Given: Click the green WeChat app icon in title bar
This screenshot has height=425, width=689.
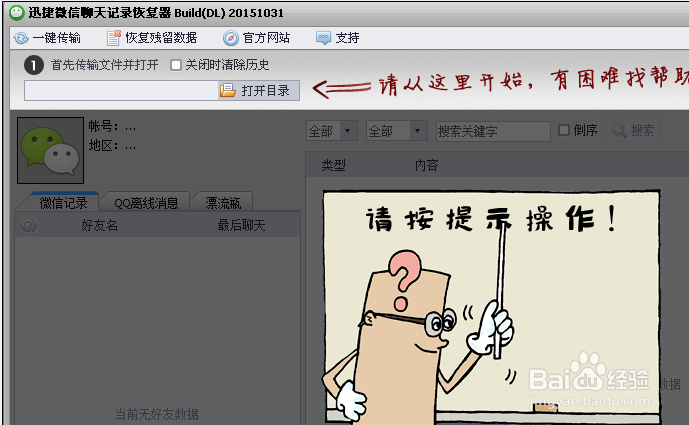Looking at the screenshot, I should (16, 13).
